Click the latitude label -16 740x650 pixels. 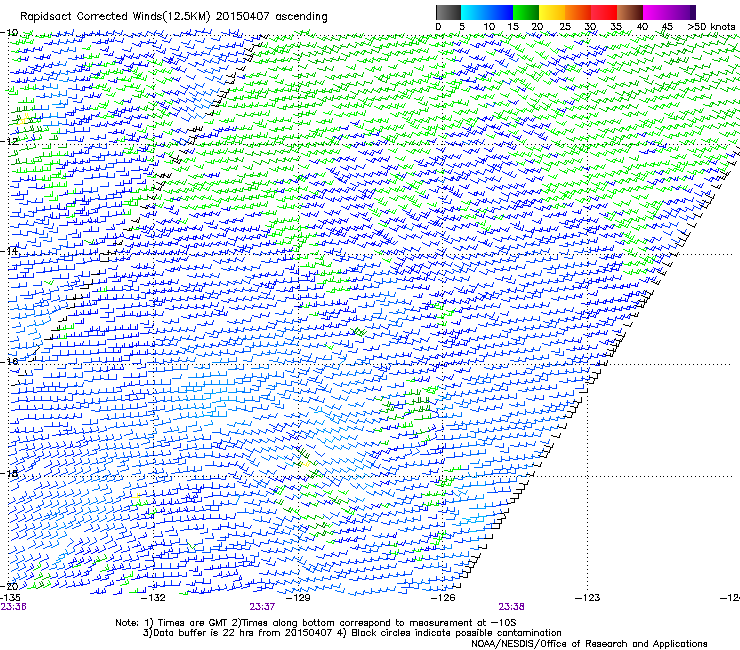pyautogui.click(x=9, y=361)
